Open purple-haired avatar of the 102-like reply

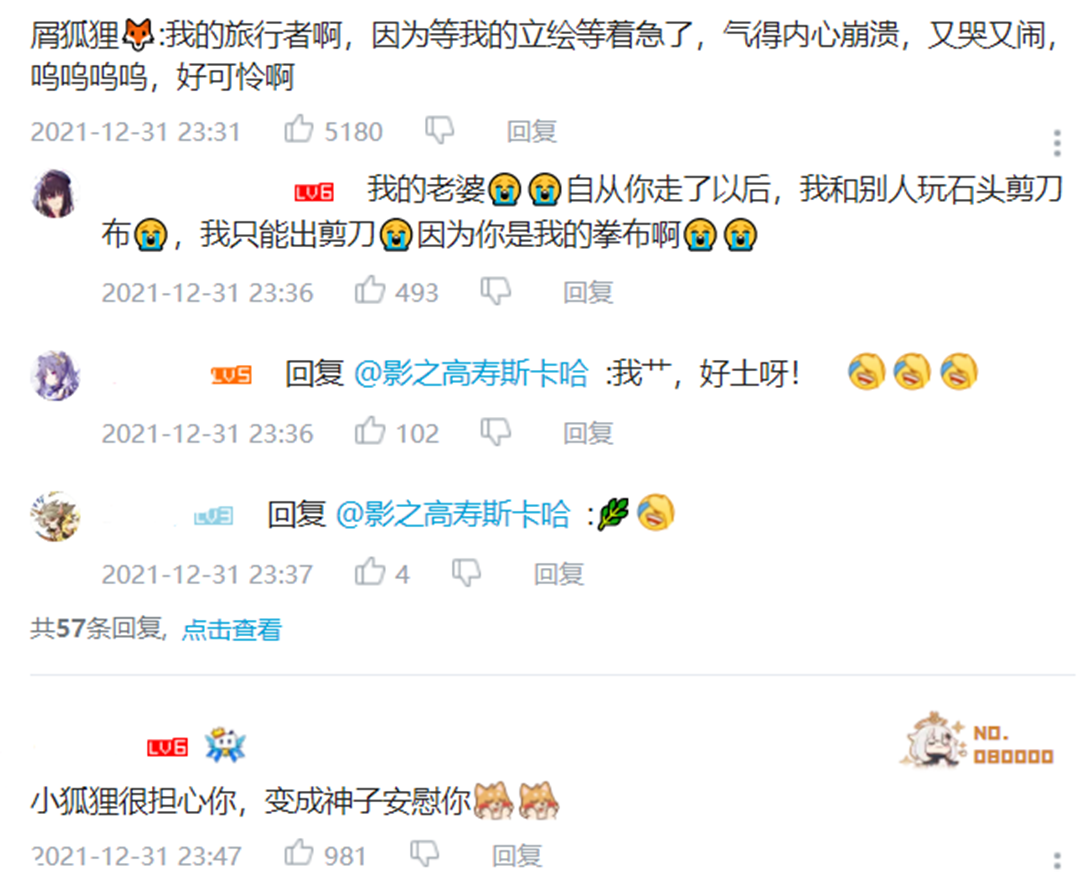(56, 375)
